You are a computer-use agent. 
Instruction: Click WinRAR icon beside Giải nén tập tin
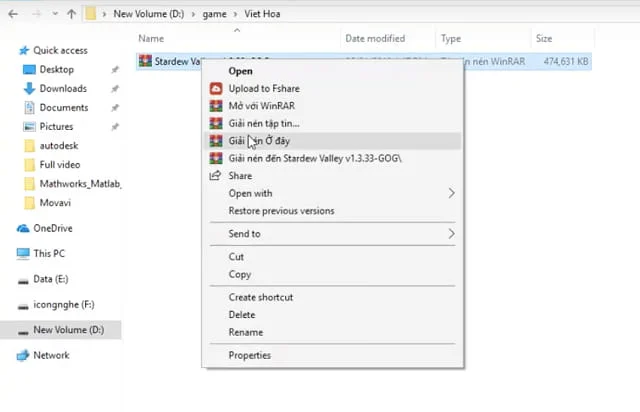point(216,123)
